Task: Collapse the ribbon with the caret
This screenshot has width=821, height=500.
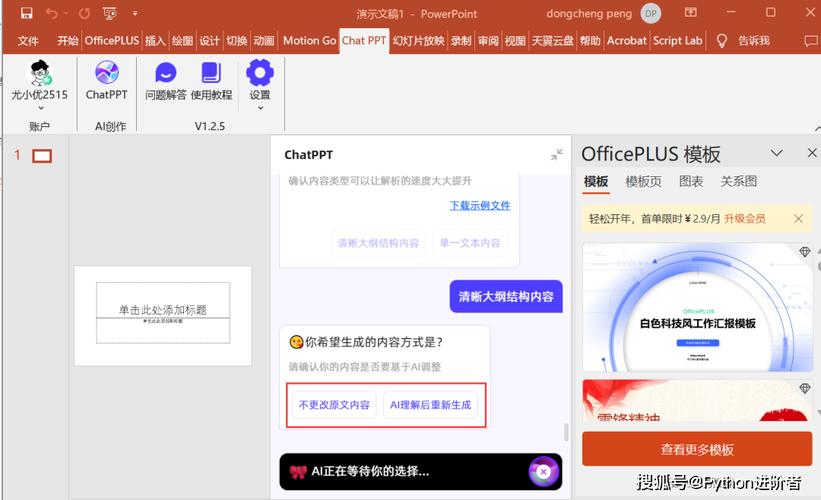Action: point(817,129)
